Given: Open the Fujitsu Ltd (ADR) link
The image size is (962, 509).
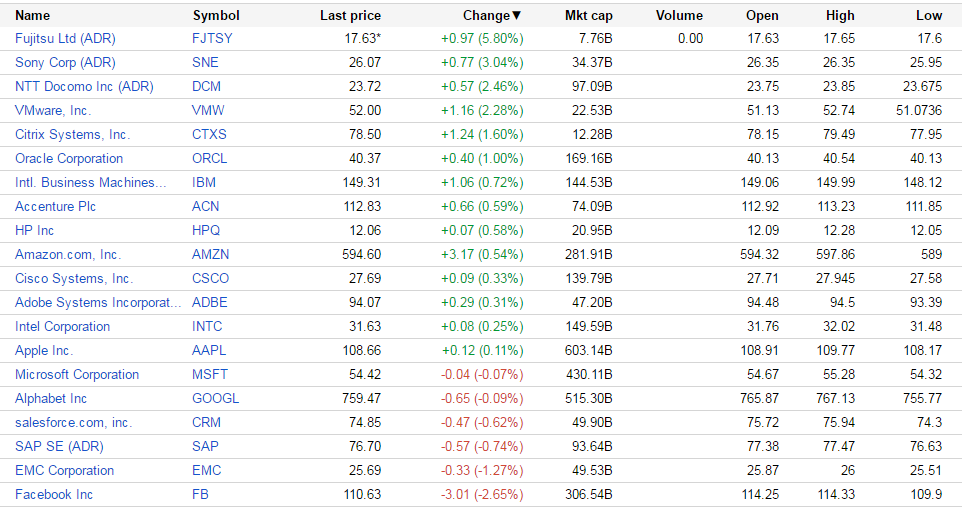Looking at the screenshot, I should tap(65, 38).
